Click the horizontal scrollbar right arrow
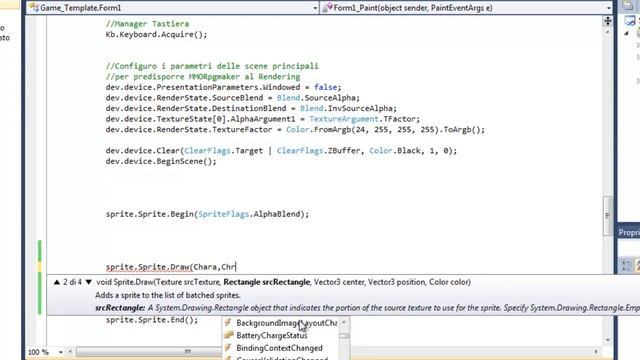Screen dimensions: 640x360 click(x=596, y=351)
